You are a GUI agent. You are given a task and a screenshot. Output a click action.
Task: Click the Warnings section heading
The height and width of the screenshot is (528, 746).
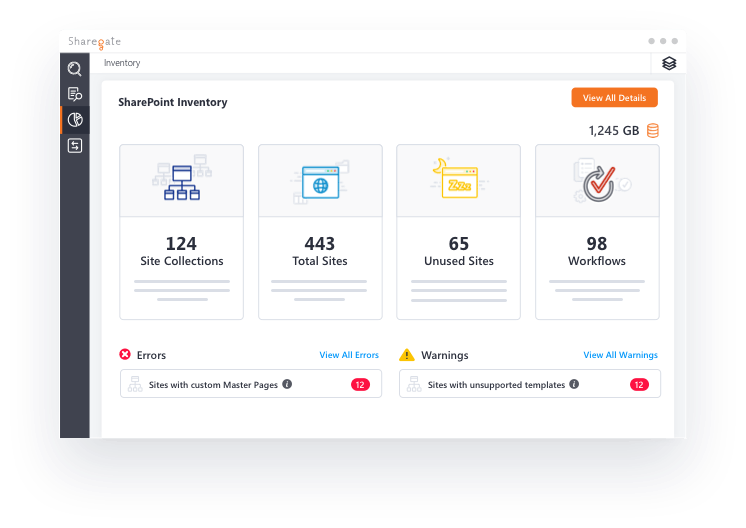[x=445, y=355]
